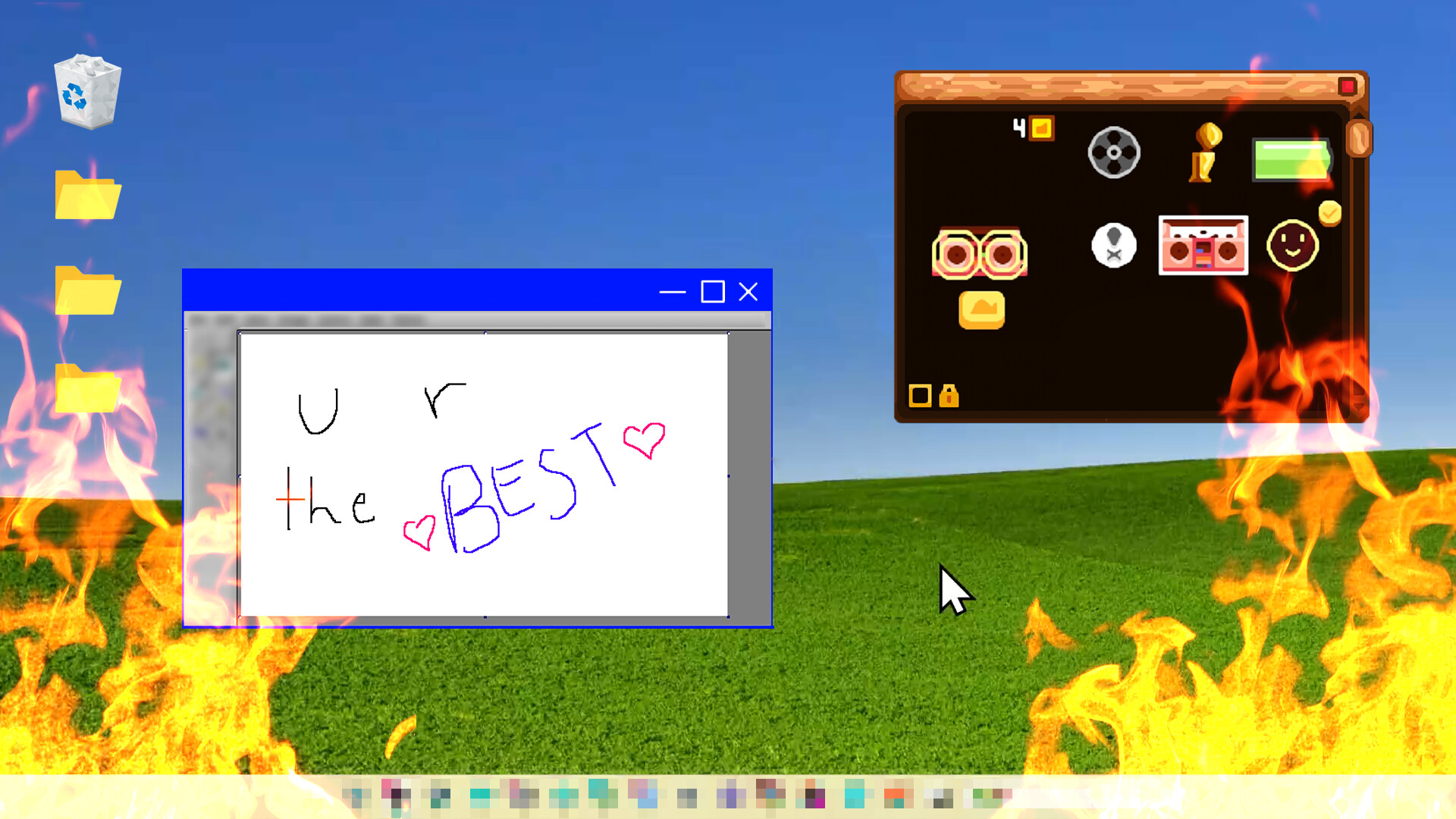Click the green battery indicator
1456x819 pixels.
pos(1291,159)
